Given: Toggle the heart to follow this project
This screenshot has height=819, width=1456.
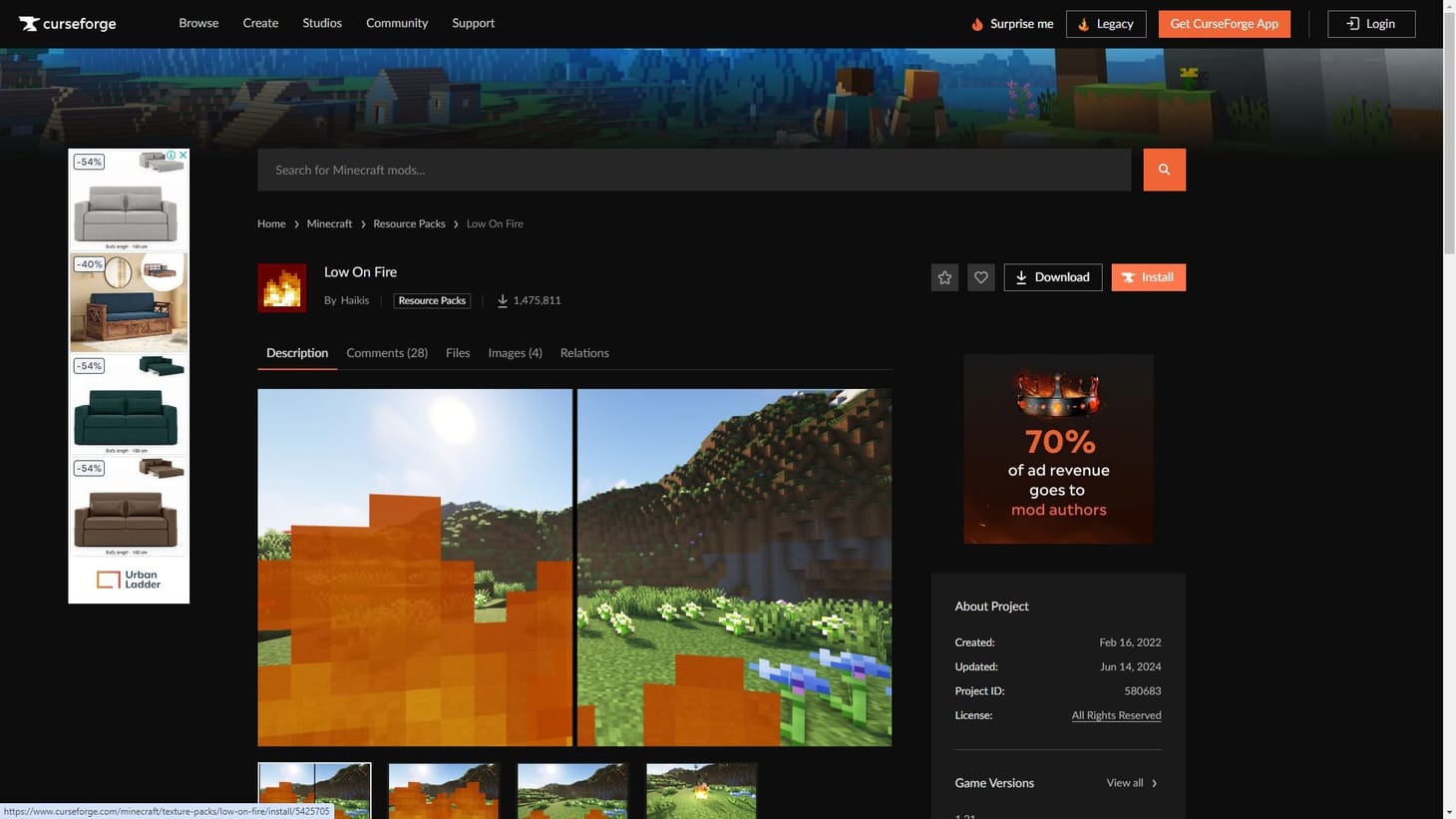Looking at the screenshot, I should tap(980, 276).
